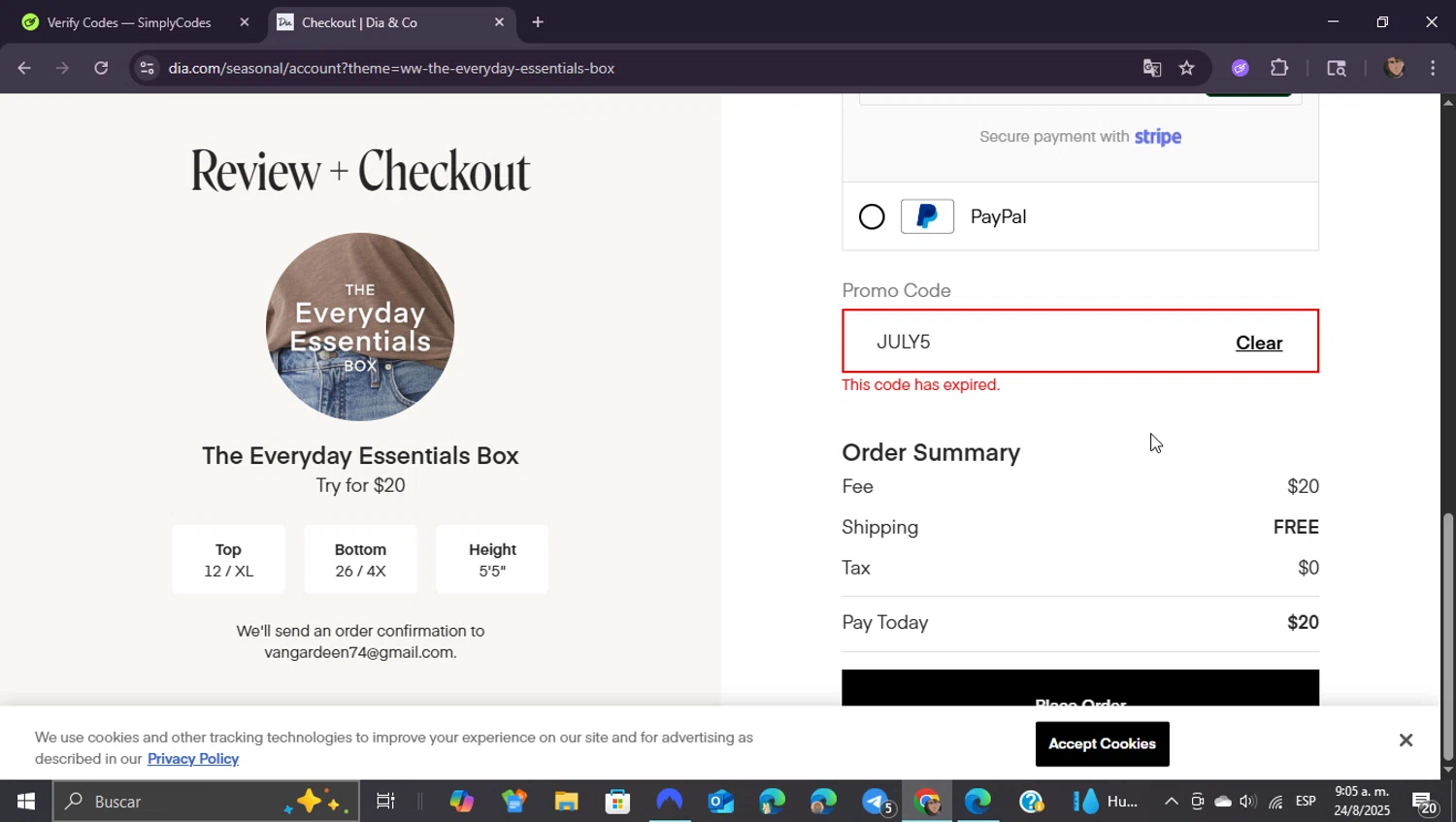Open the weather widget on taskbar

1105,802
